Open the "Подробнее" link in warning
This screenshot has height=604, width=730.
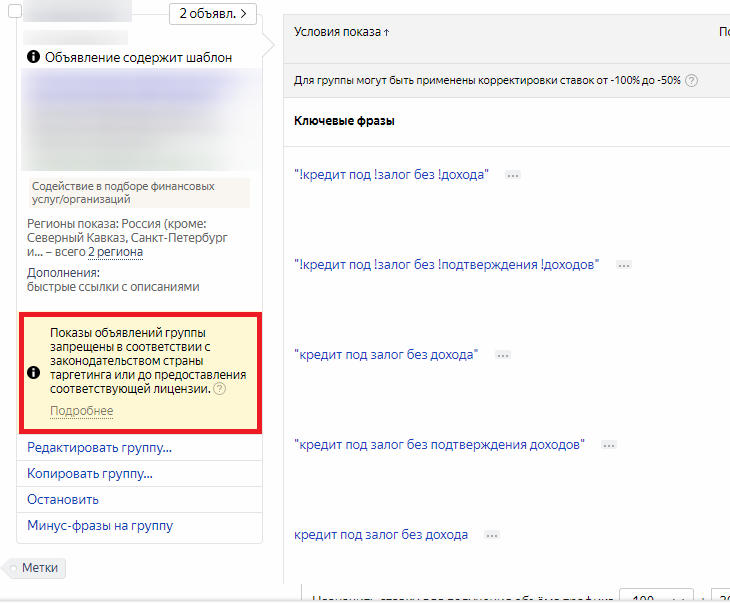(x=81, y=411)
